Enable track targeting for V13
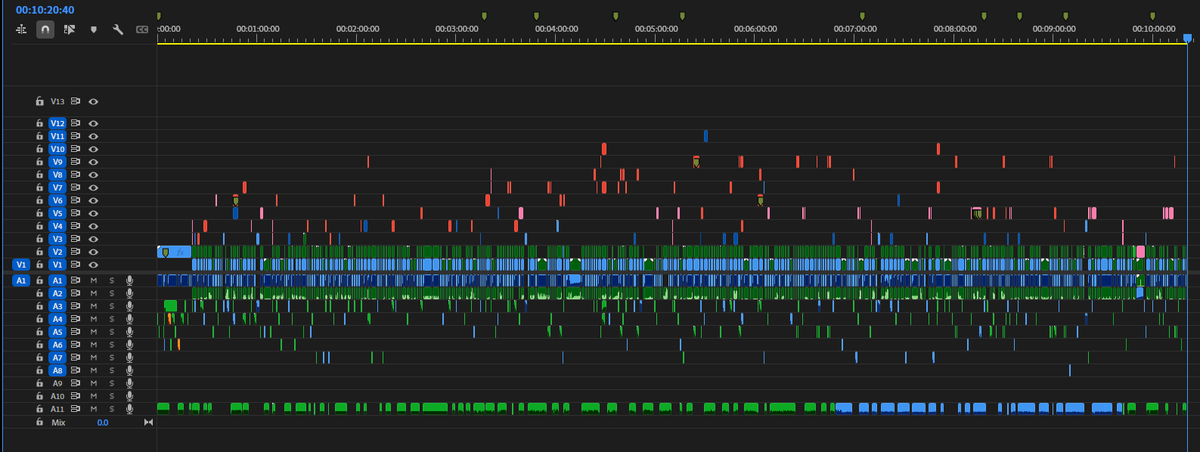The image size is (1200, 452). point(57,101)
